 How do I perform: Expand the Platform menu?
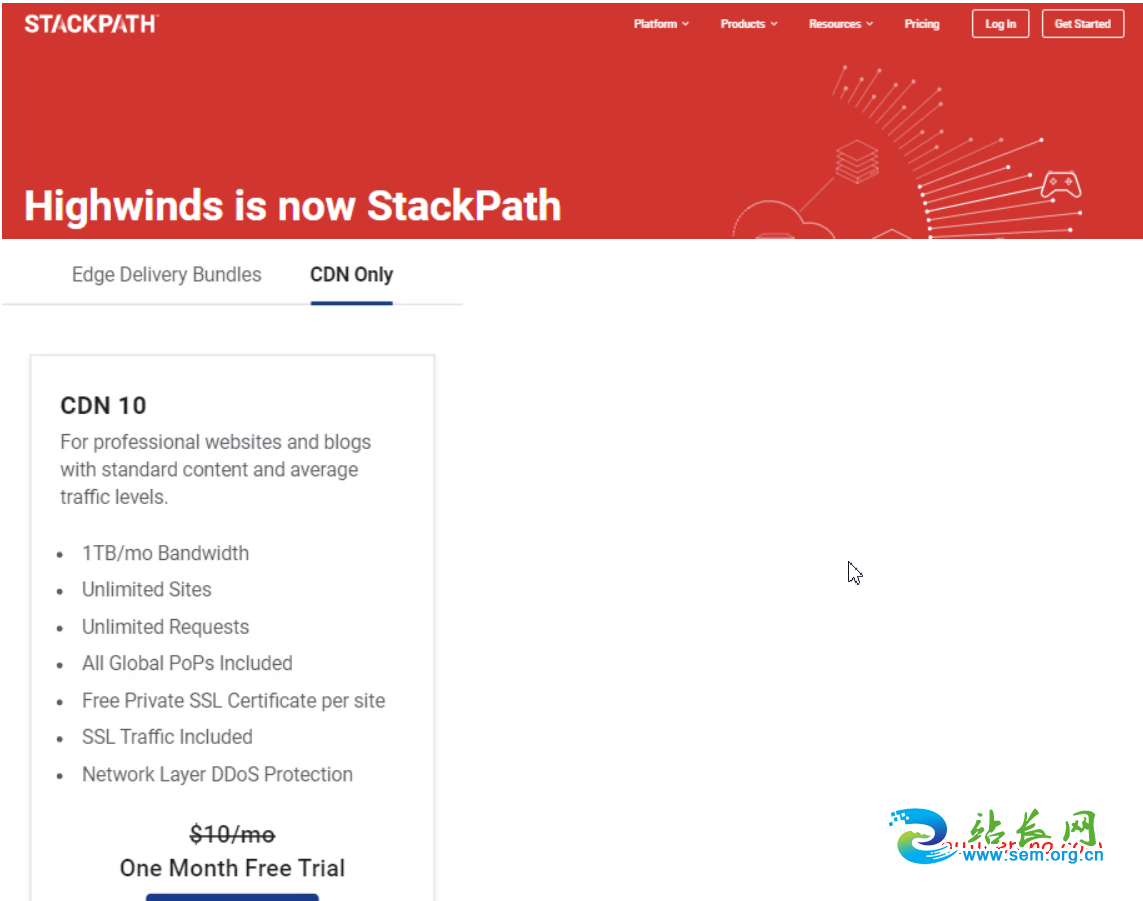tap(661, 24)
